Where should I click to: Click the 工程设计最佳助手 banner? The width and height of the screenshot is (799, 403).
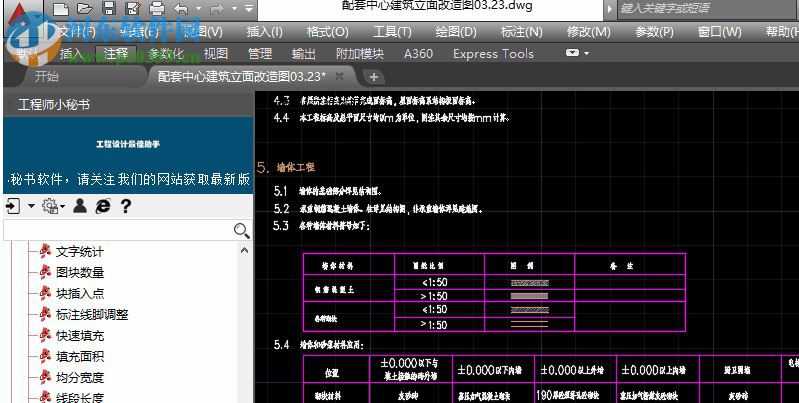point(128,145)
